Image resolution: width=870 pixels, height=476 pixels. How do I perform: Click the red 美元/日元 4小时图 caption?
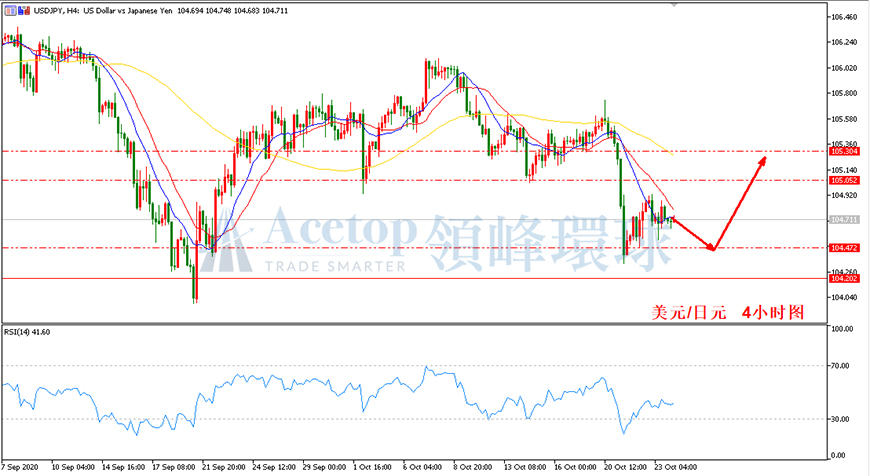click(x=727, y=312)
